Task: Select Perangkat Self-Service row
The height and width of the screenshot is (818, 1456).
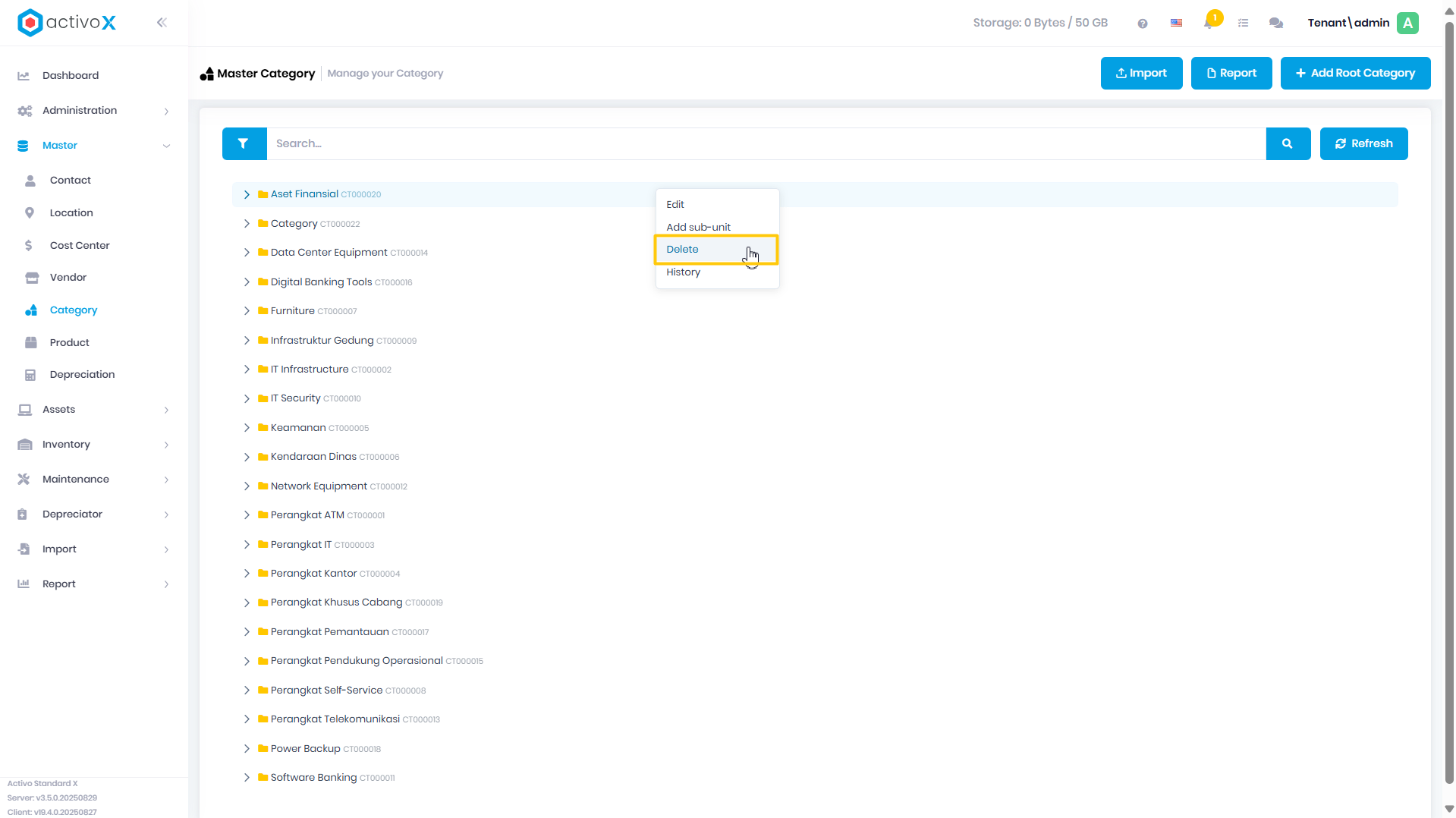Action: point(815,691)
